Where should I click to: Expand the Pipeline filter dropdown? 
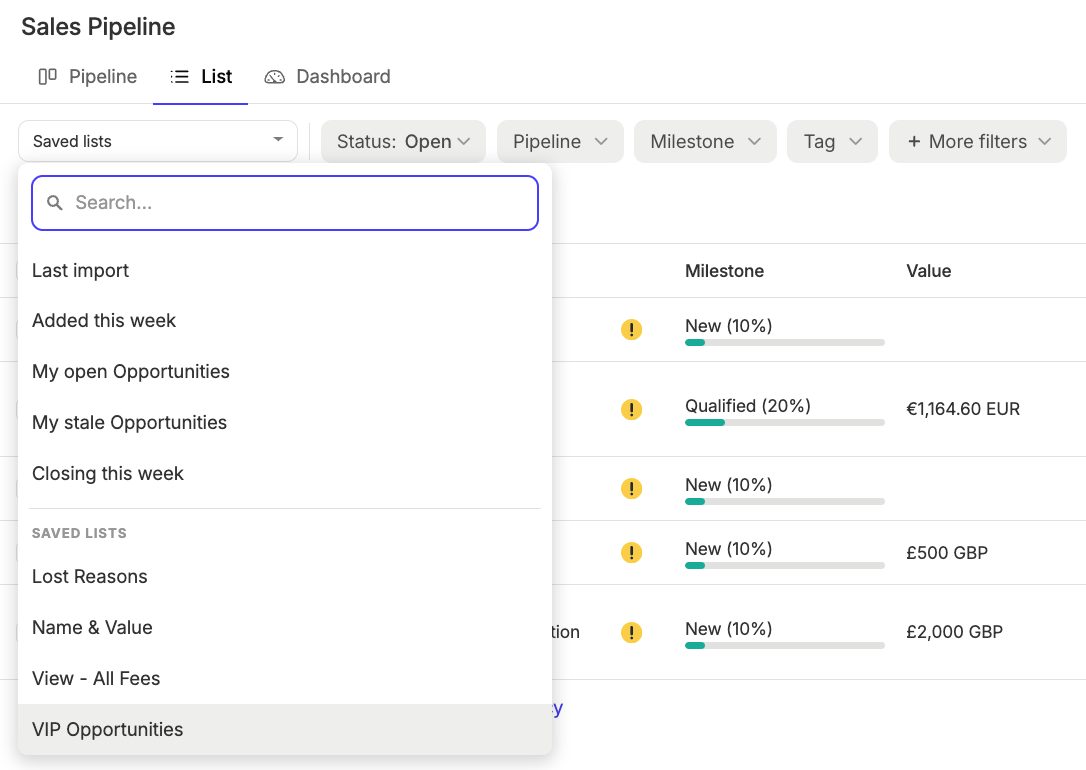(560, 141)
